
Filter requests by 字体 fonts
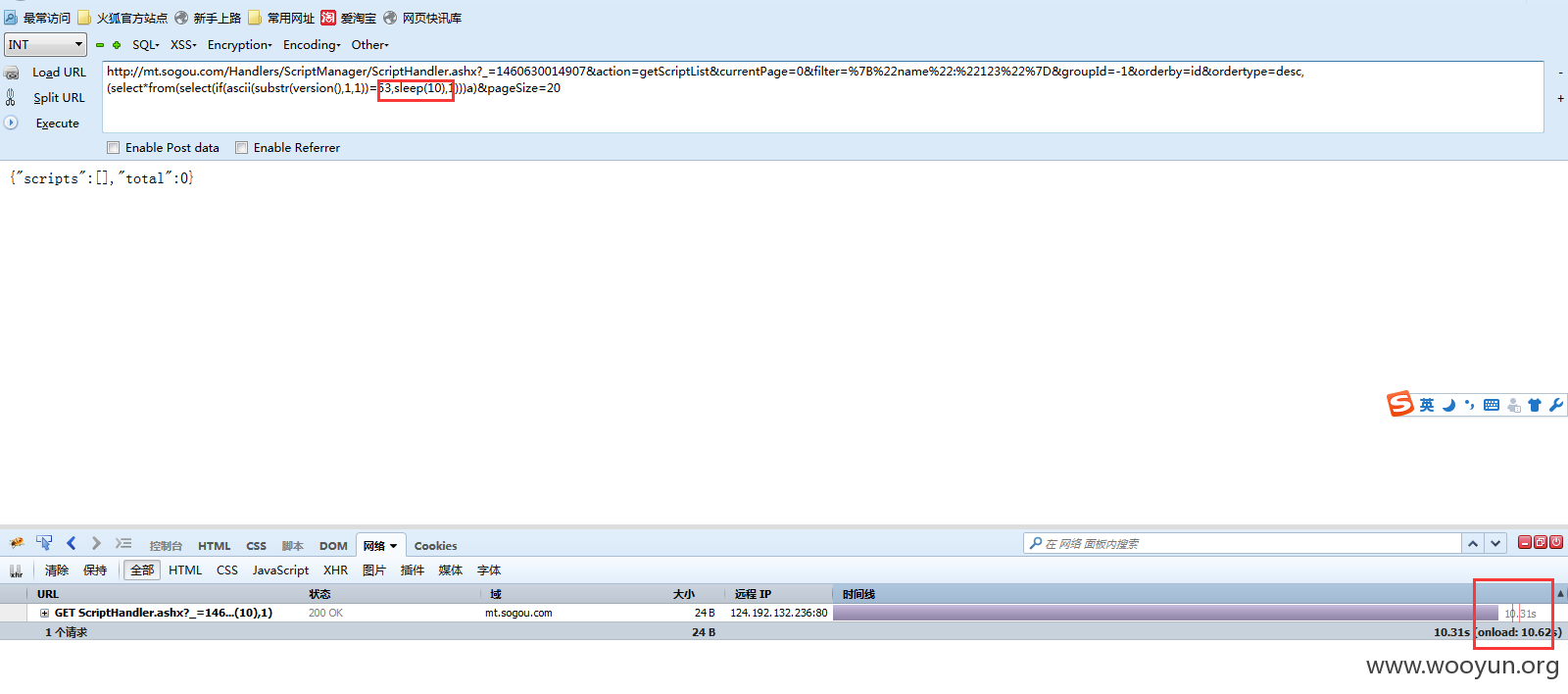pos(489,570)
